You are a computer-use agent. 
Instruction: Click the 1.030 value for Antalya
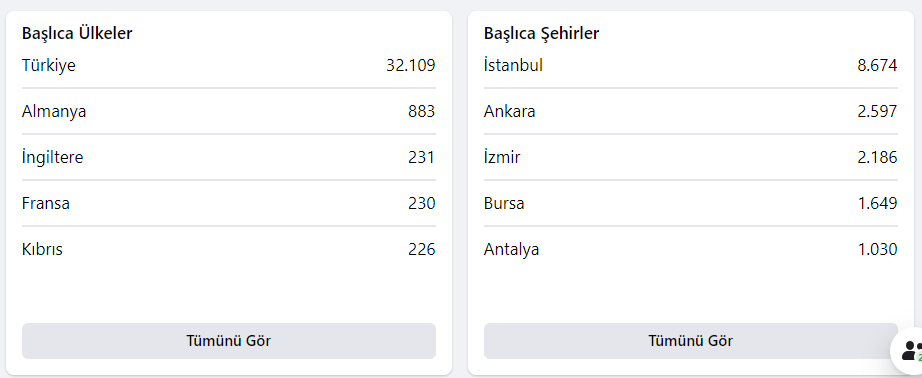pos(877,249)
